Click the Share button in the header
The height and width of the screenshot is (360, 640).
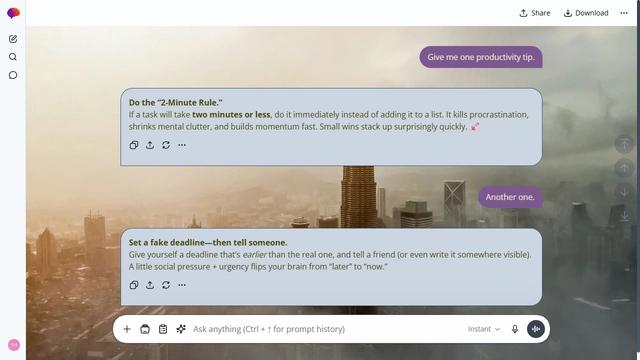(x=535, y=13)
